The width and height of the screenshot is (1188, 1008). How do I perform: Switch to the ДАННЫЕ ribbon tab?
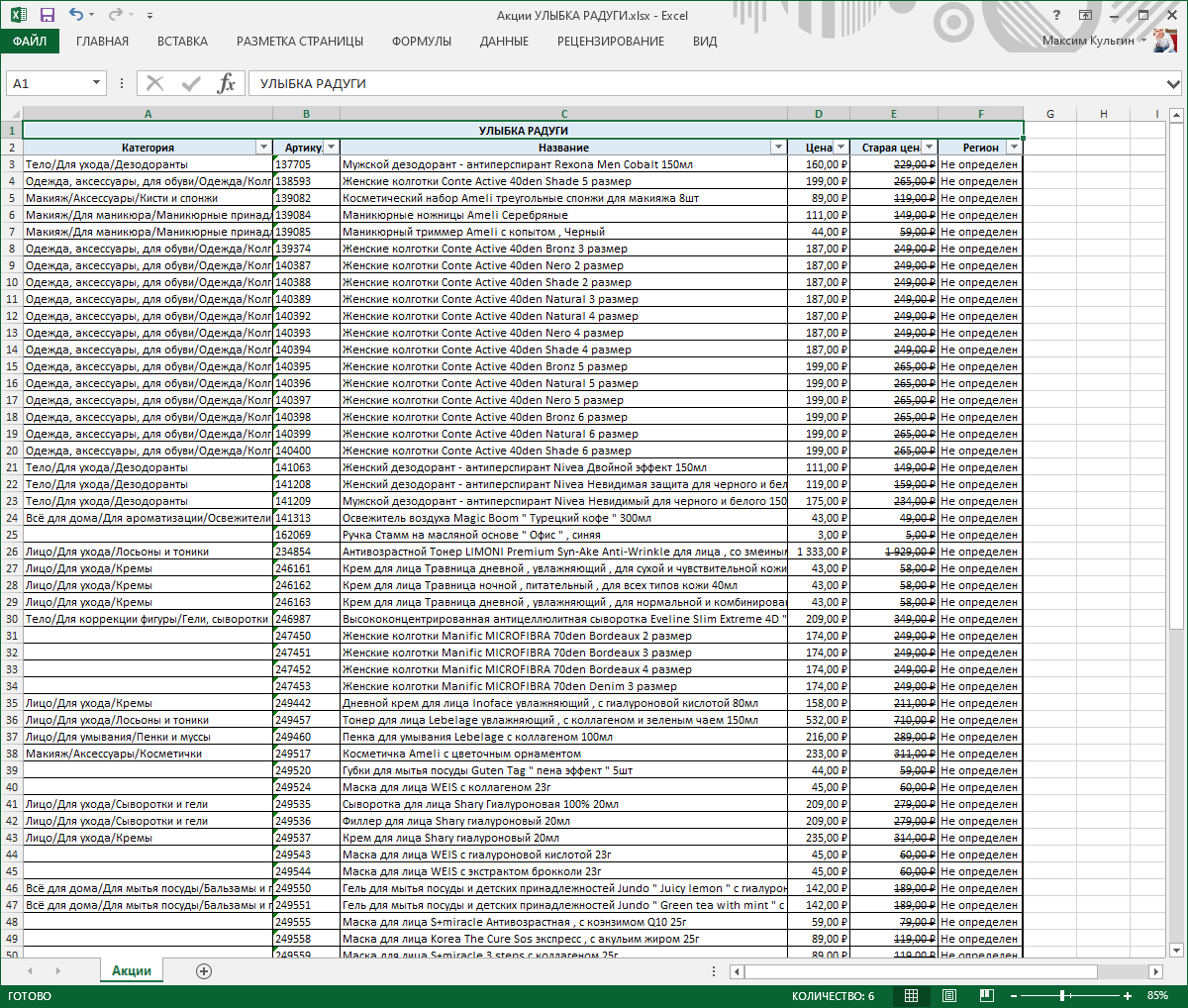click(504, 42)
